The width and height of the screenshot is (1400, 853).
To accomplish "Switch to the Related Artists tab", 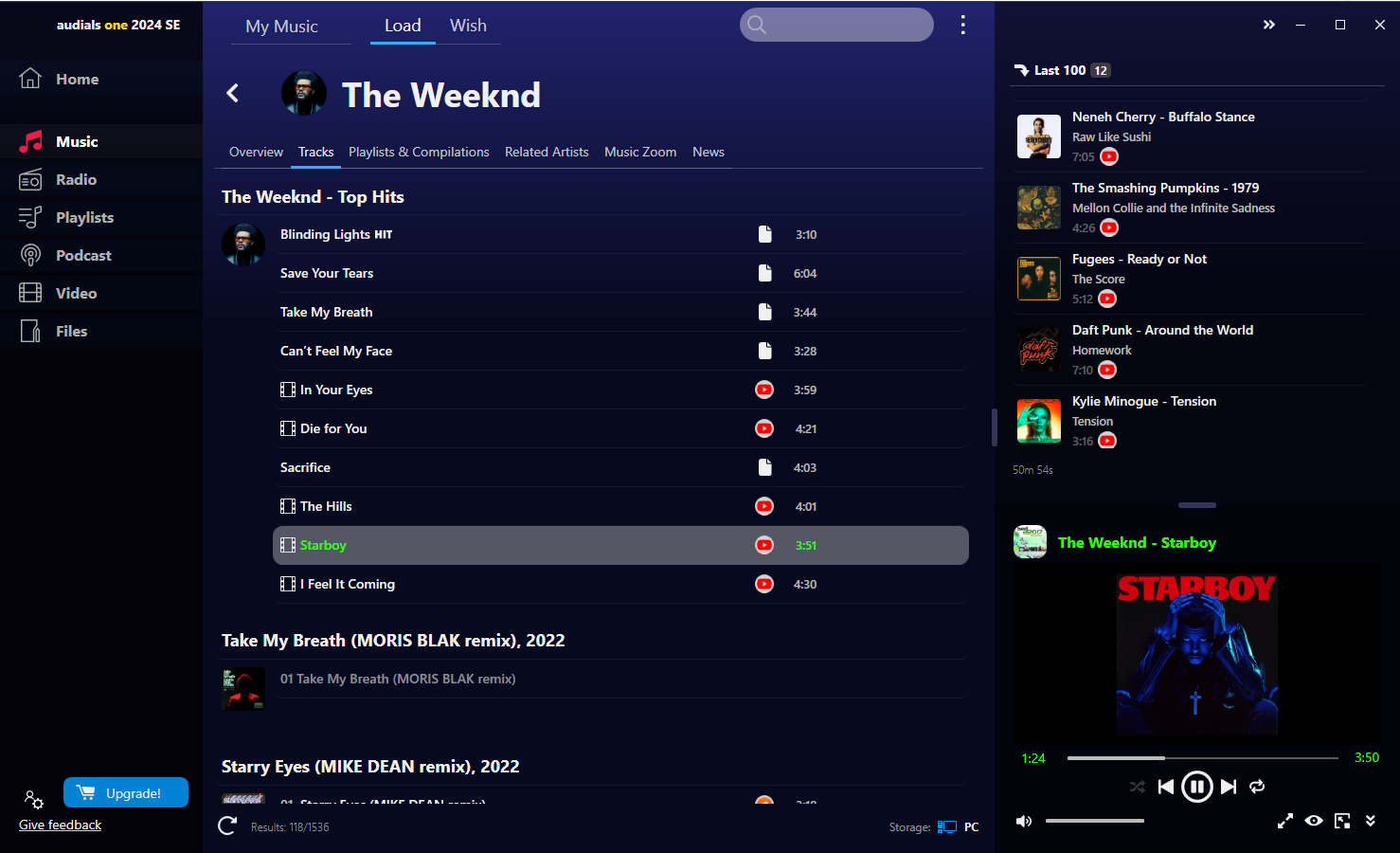I will click(547, 152).
